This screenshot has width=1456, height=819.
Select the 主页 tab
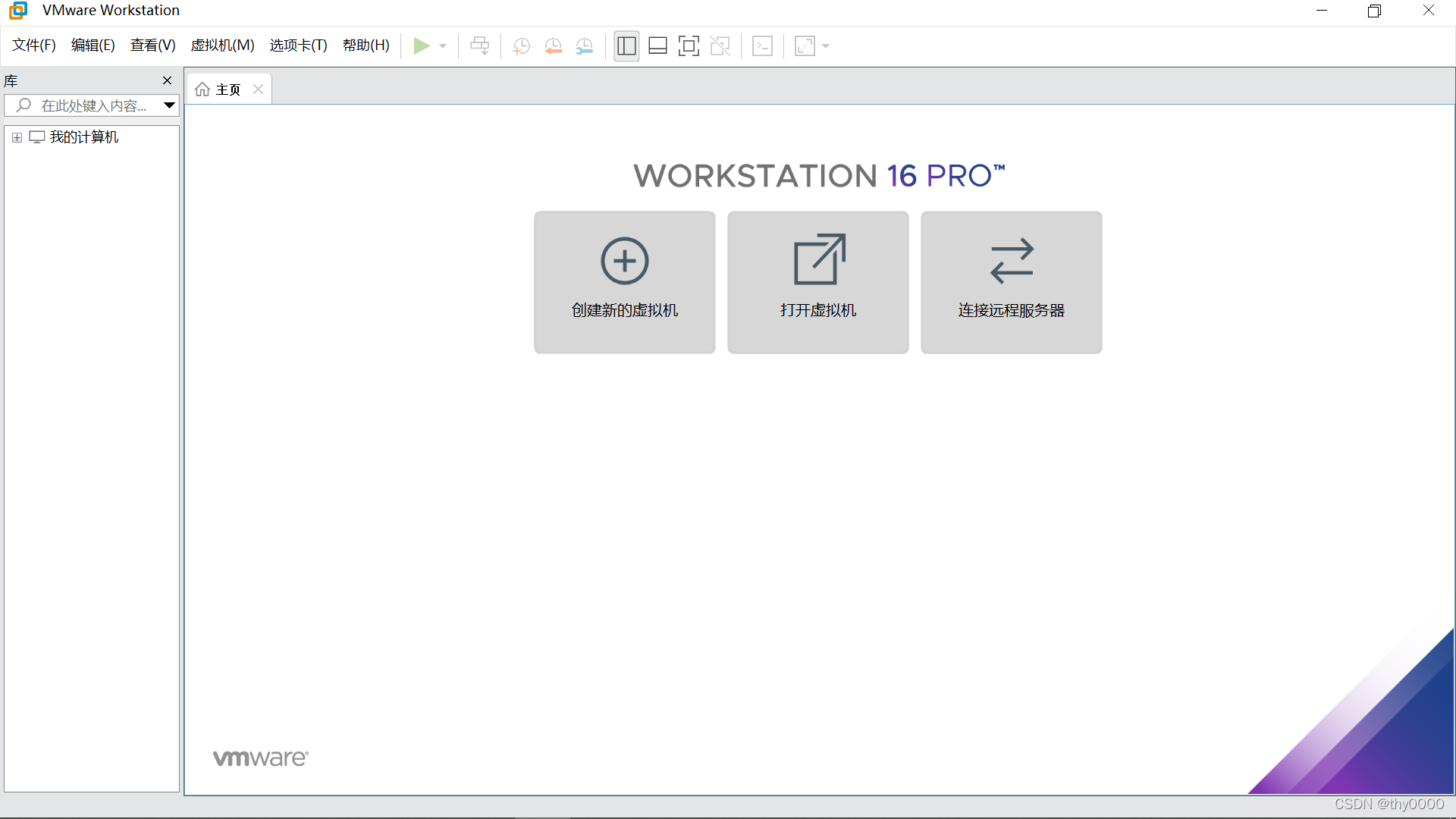point(227,89)
